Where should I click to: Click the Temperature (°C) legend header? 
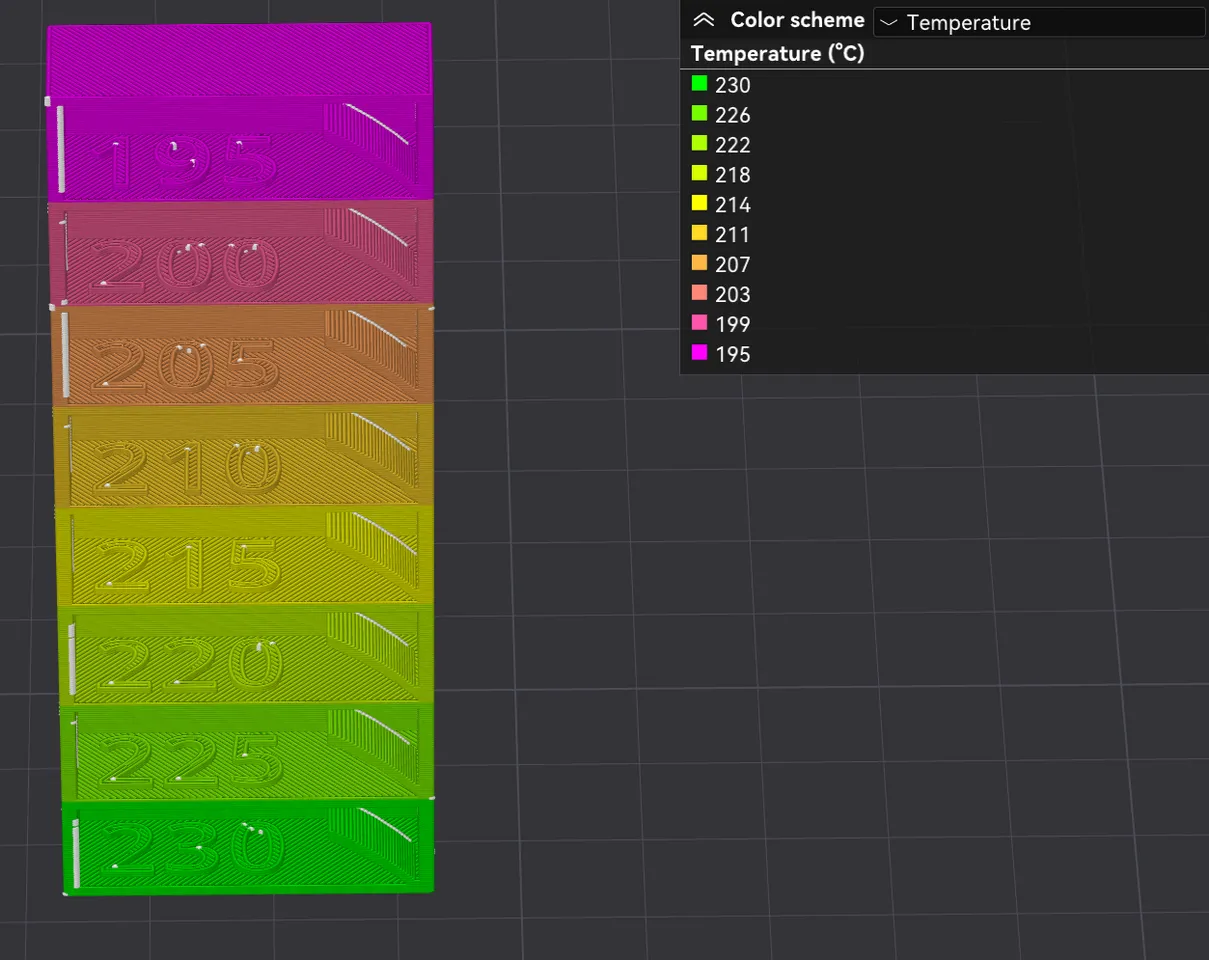pos(776,53)
